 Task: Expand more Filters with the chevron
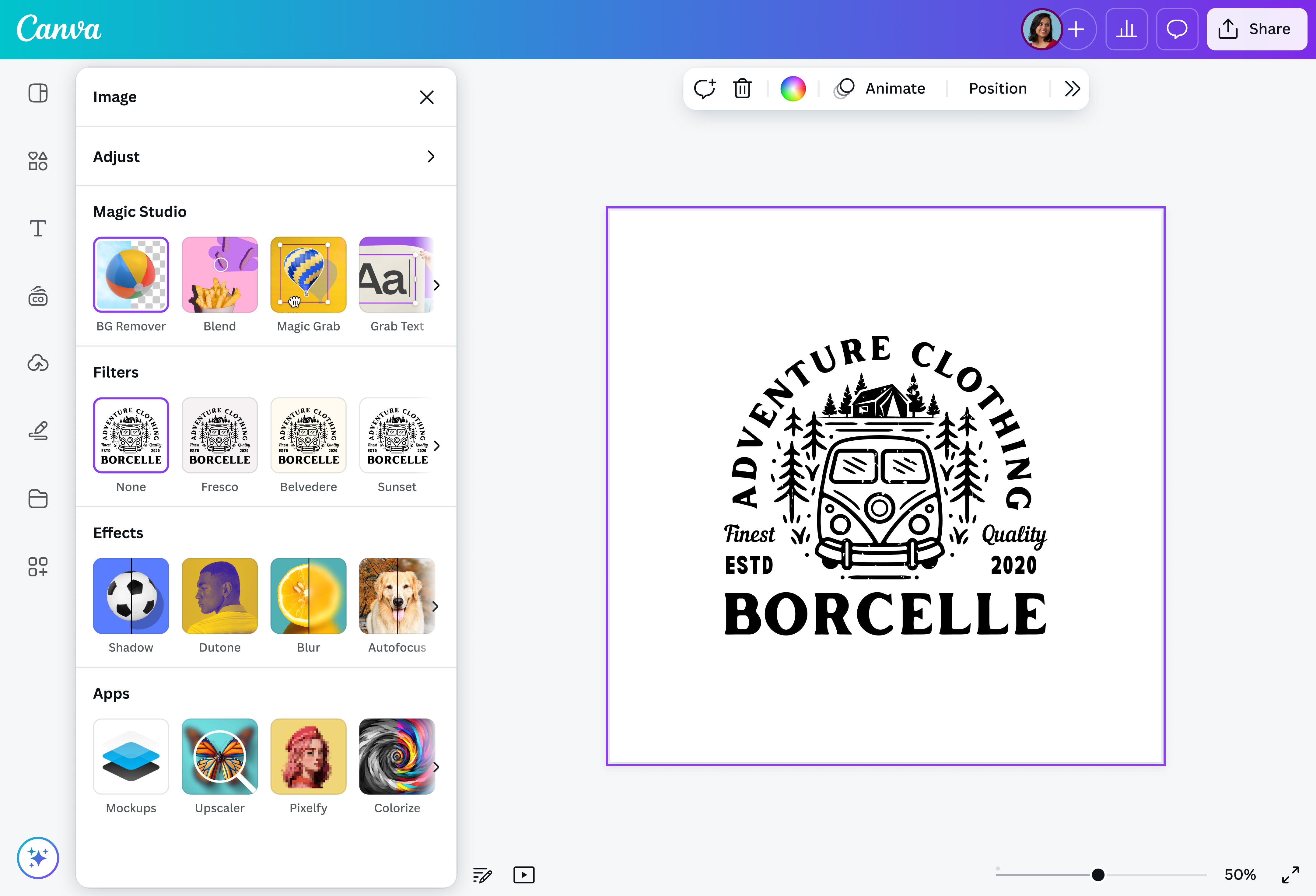pyautogui.click(x=436, y=446)
